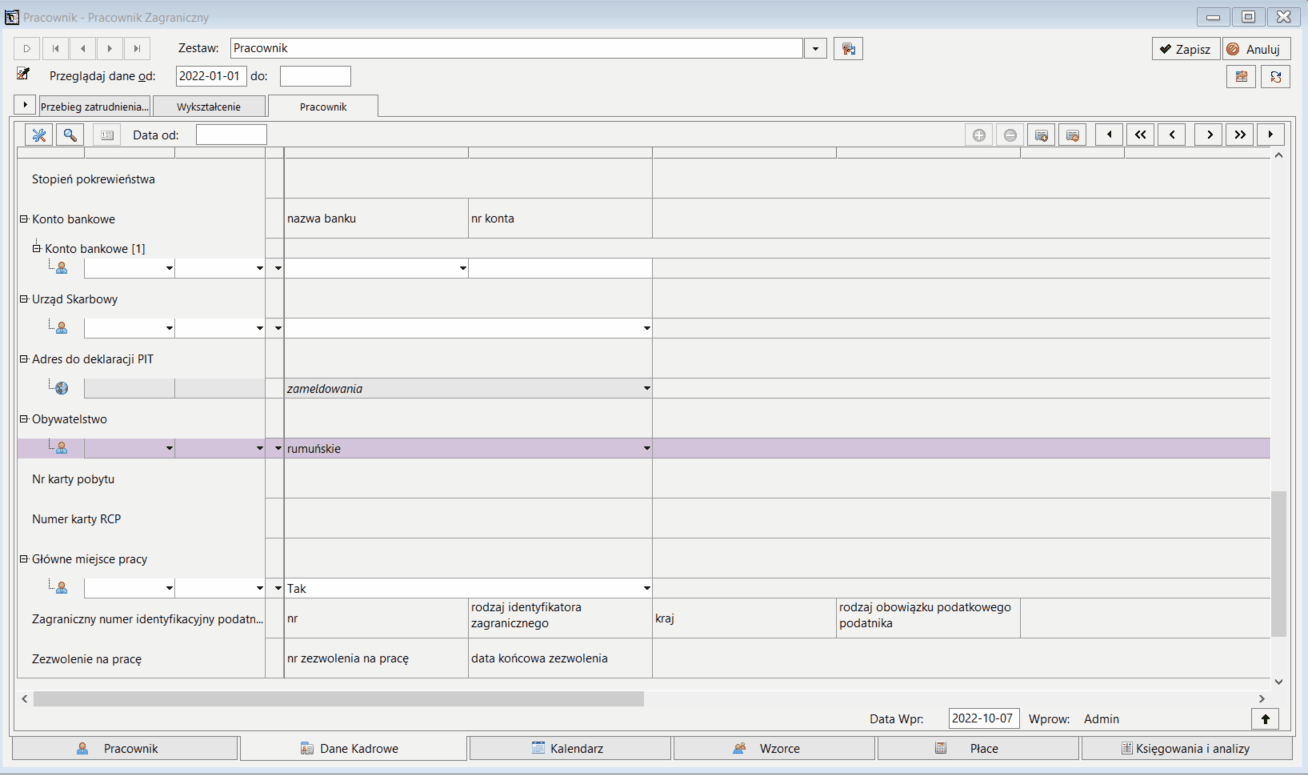
Task: Click the delete period icon before navigation arrows
Action: (1072, 135)
